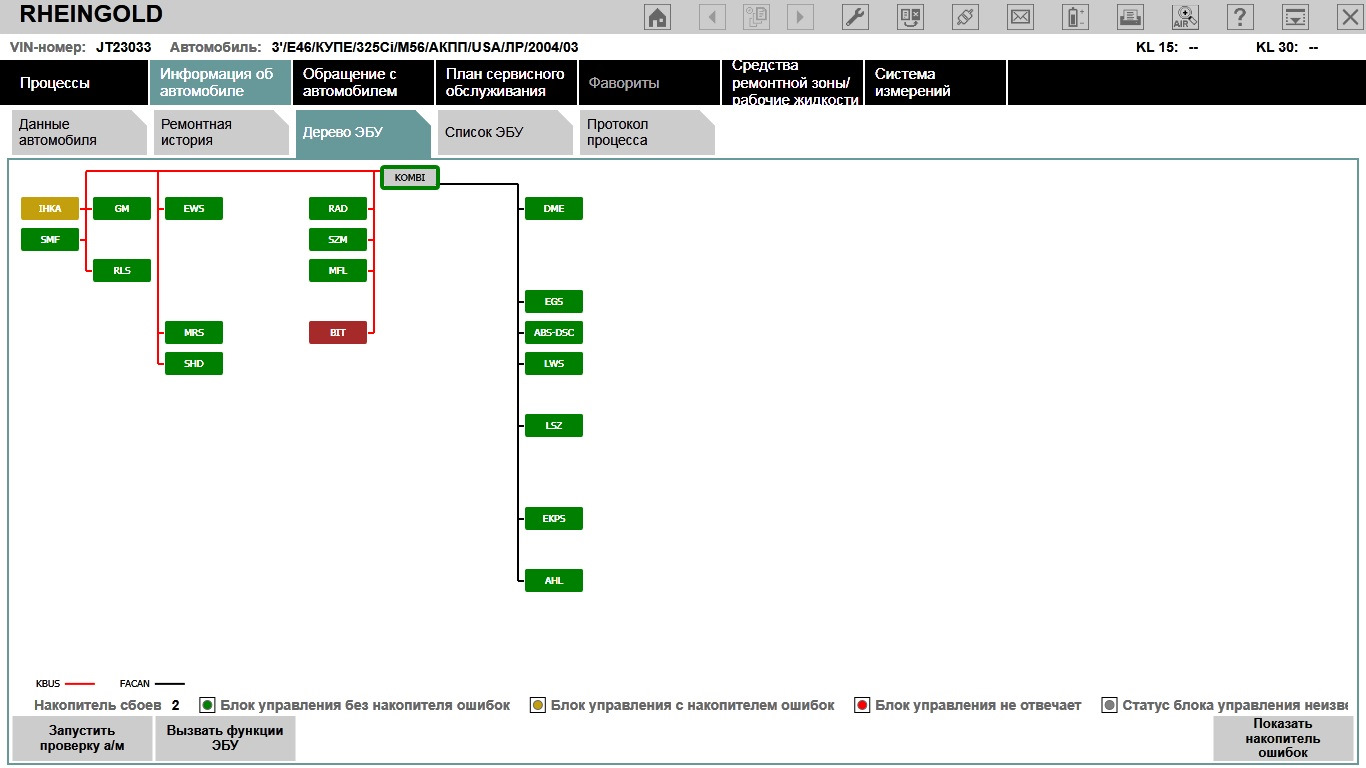This screenshot has height=768, width=1366.
Task: Select the KOMBI control unit node
Action: 410,177
